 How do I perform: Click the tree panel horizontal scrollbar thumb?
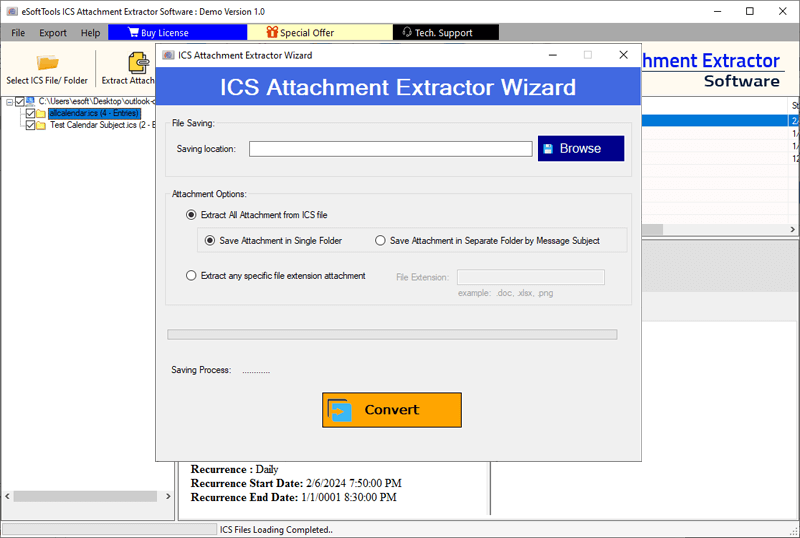pyautogui.click(x=85, y=496)
